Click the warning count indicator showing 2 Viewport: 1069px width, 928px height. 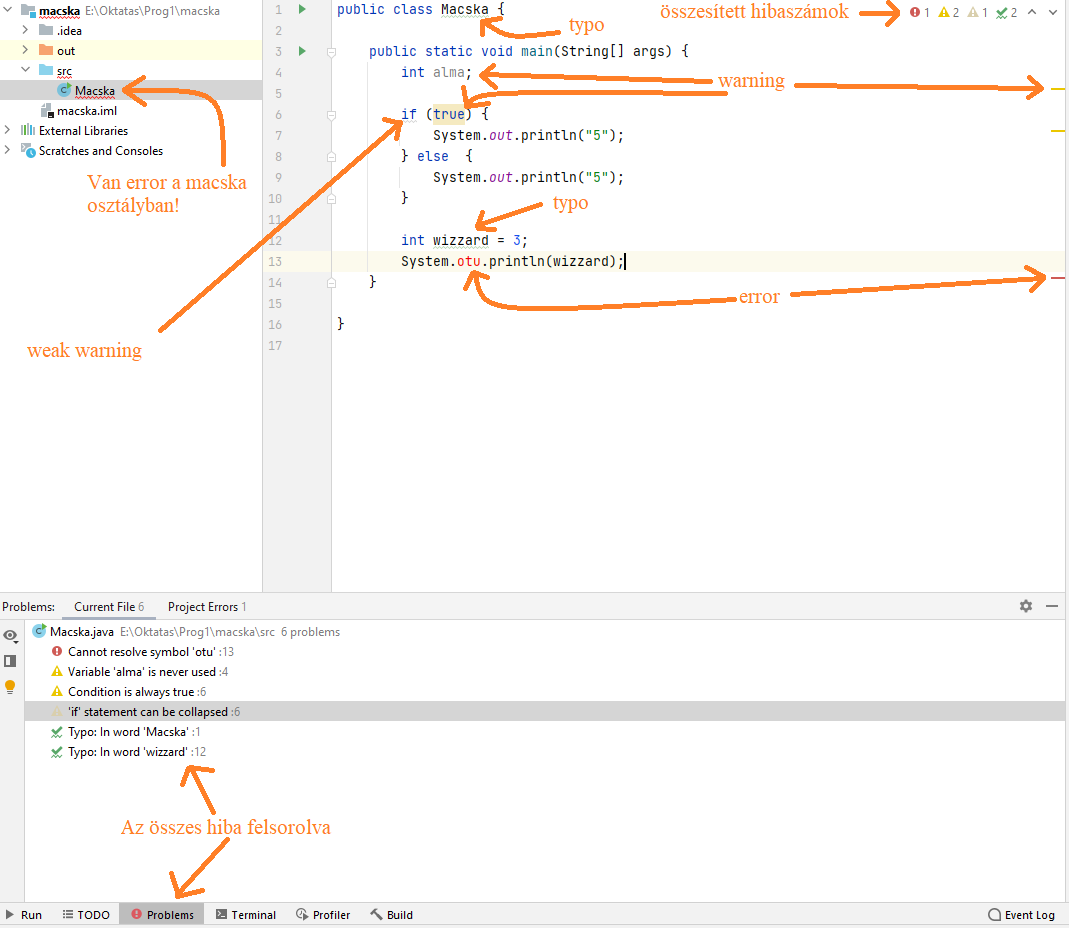[948, 12]
